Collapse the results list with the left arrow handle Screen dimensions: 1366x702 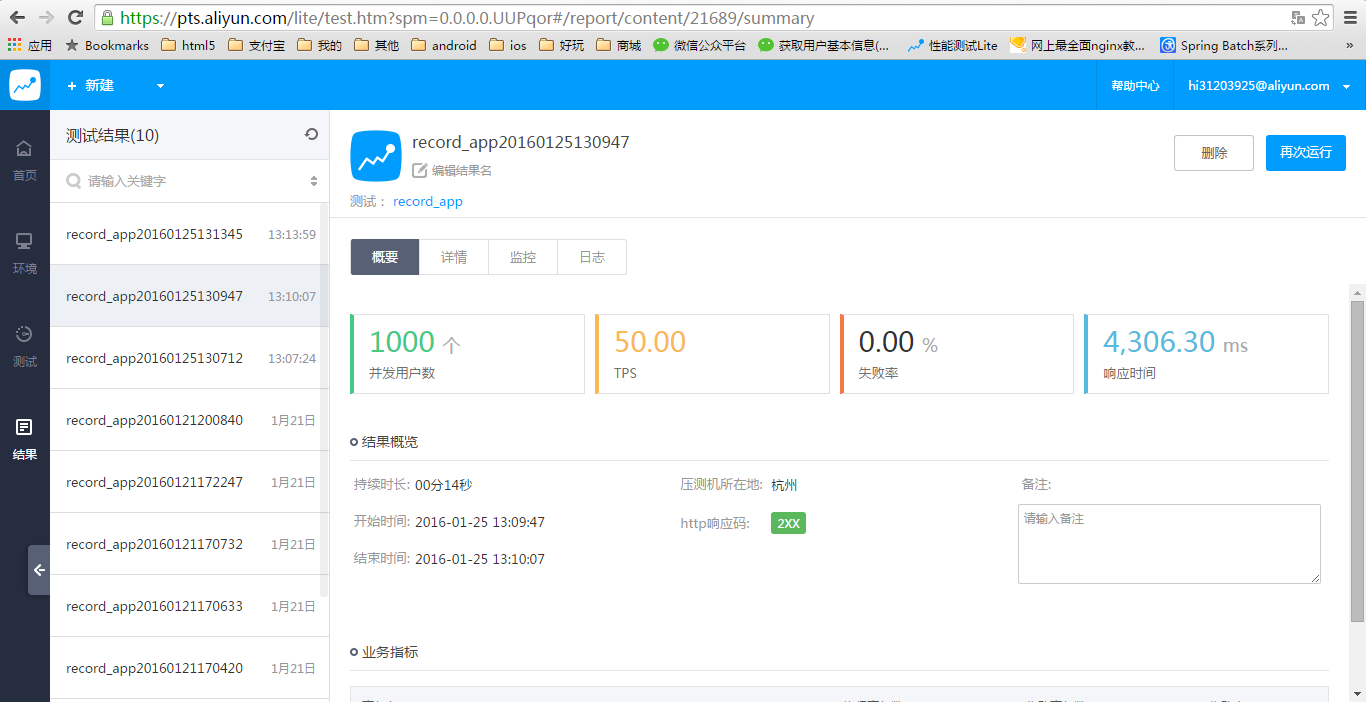pos(39,570)
